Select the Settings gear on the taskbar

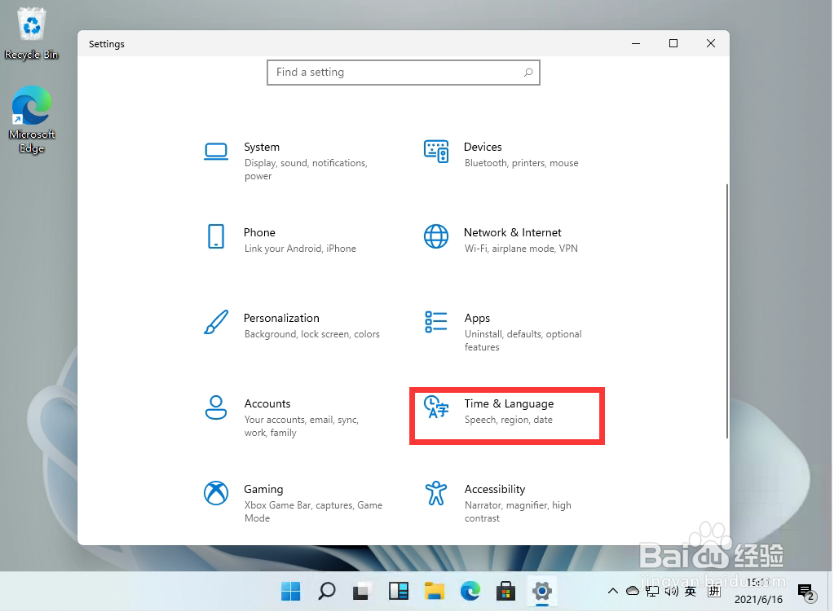pyautogui.click(x=542, y=591)
